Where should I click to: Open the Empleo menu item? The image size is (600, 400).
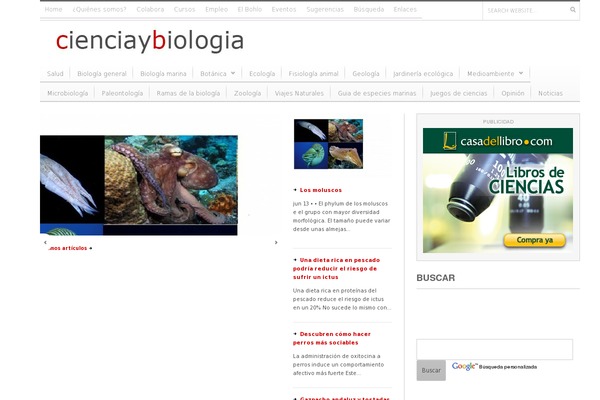216,9
